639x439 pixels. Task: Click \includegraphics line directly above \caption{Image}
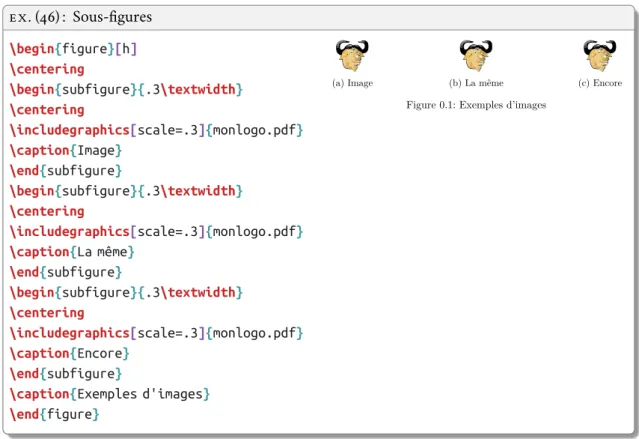tap(156, 130)
